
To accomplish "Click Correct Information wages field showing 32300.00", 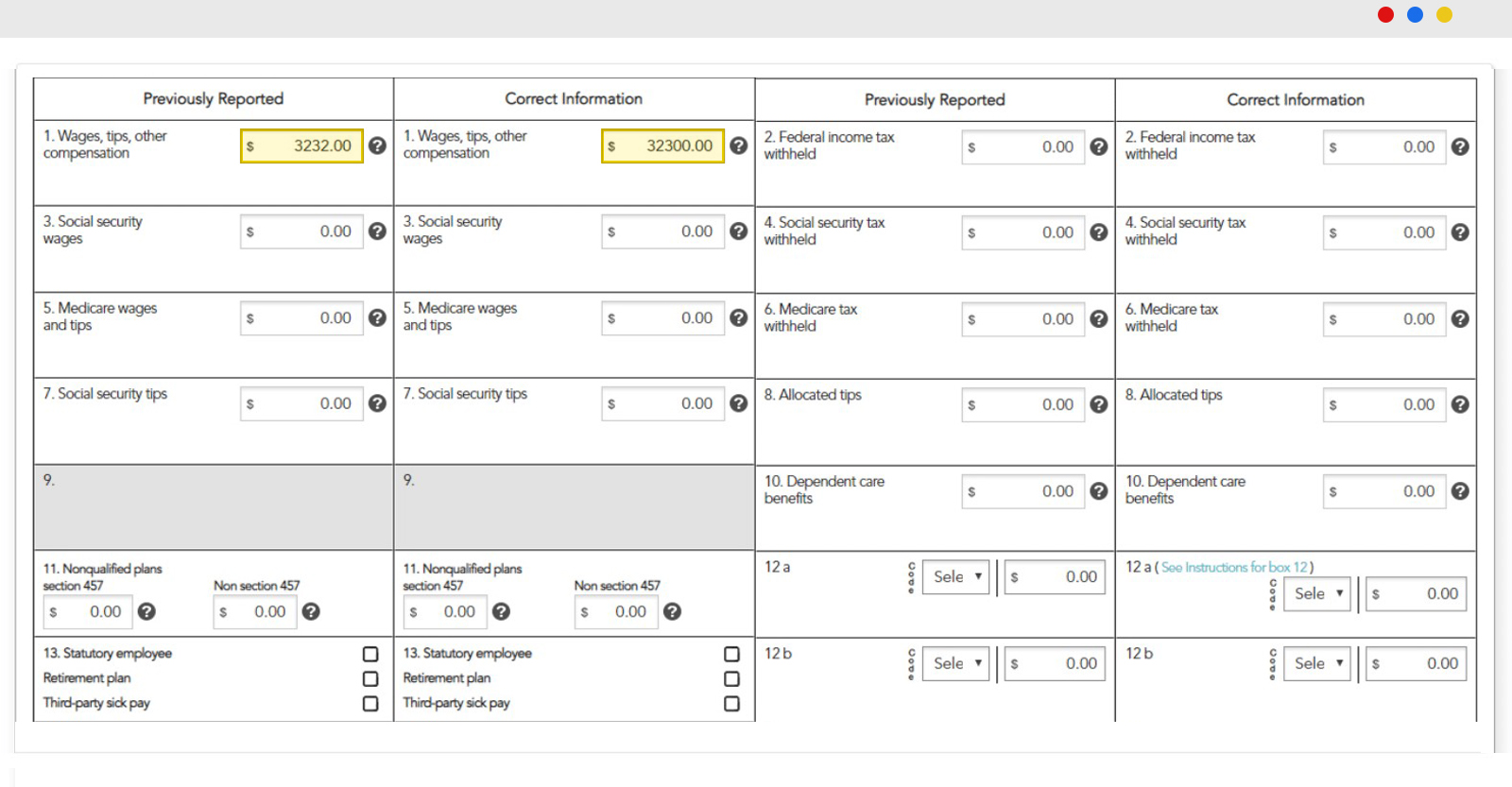I will [x=663, y=146].
